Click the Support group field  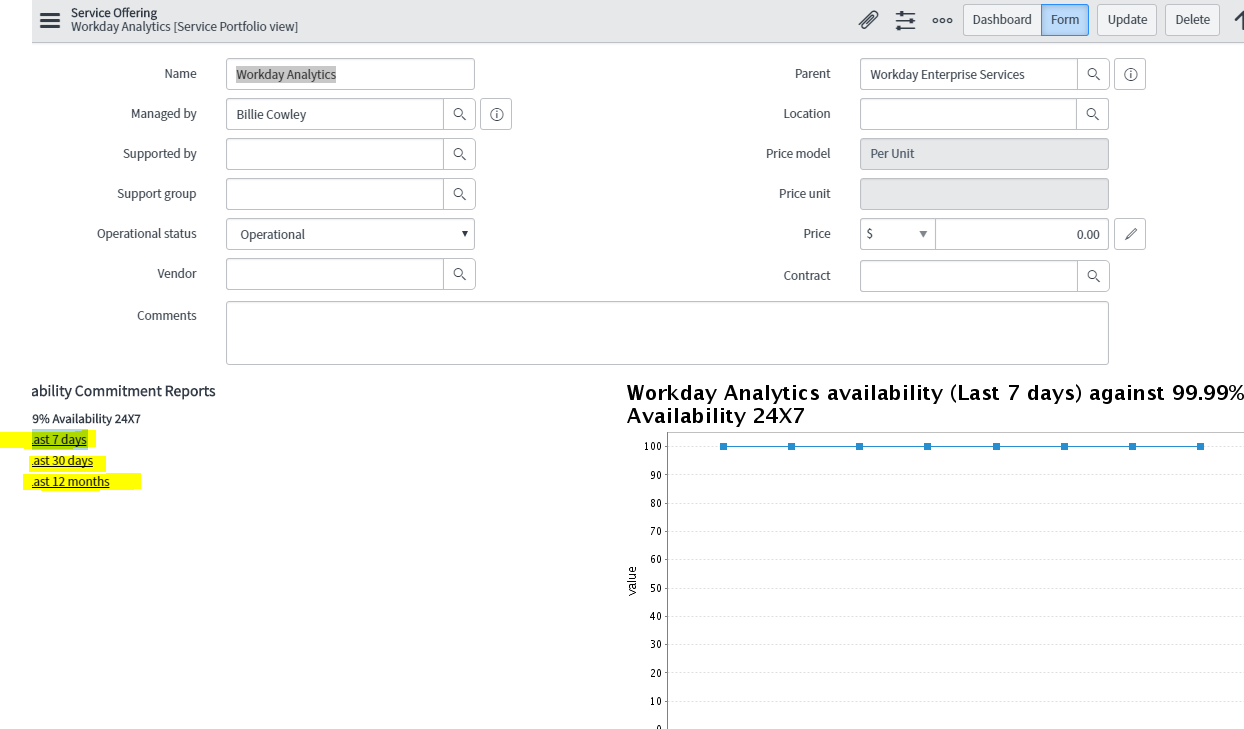(335, 194)
